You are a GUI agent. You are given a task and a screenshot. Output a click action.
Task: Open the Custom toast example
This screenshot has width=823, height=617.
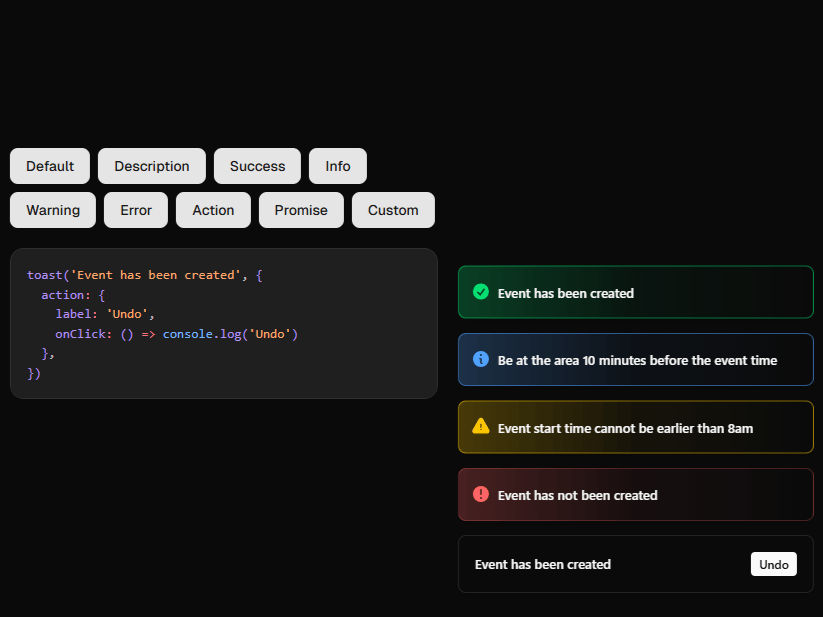[393, 210]
